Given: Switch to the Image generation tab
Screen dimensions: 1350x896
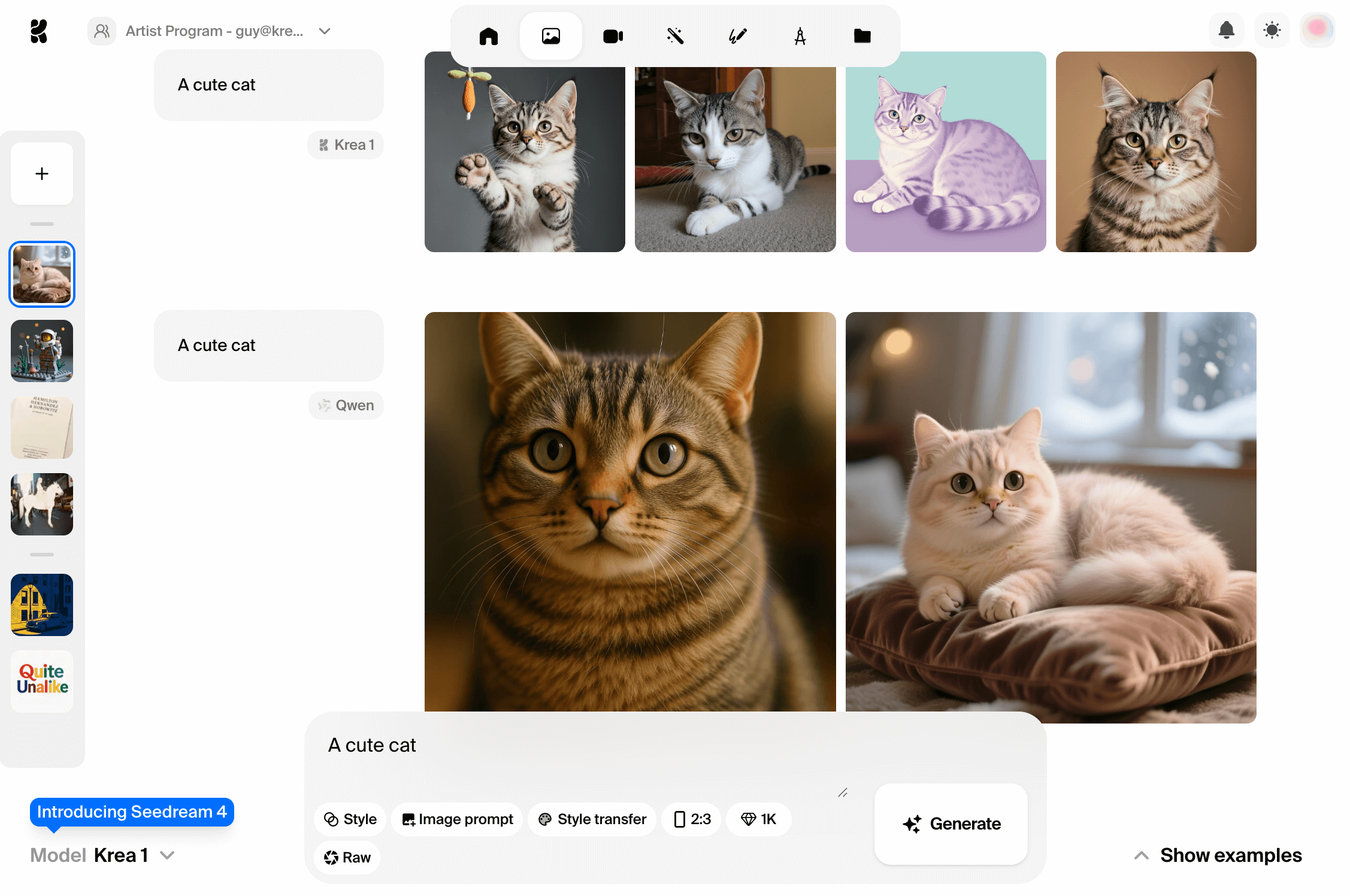Looking at the screenshot, I should pos(550,36).
